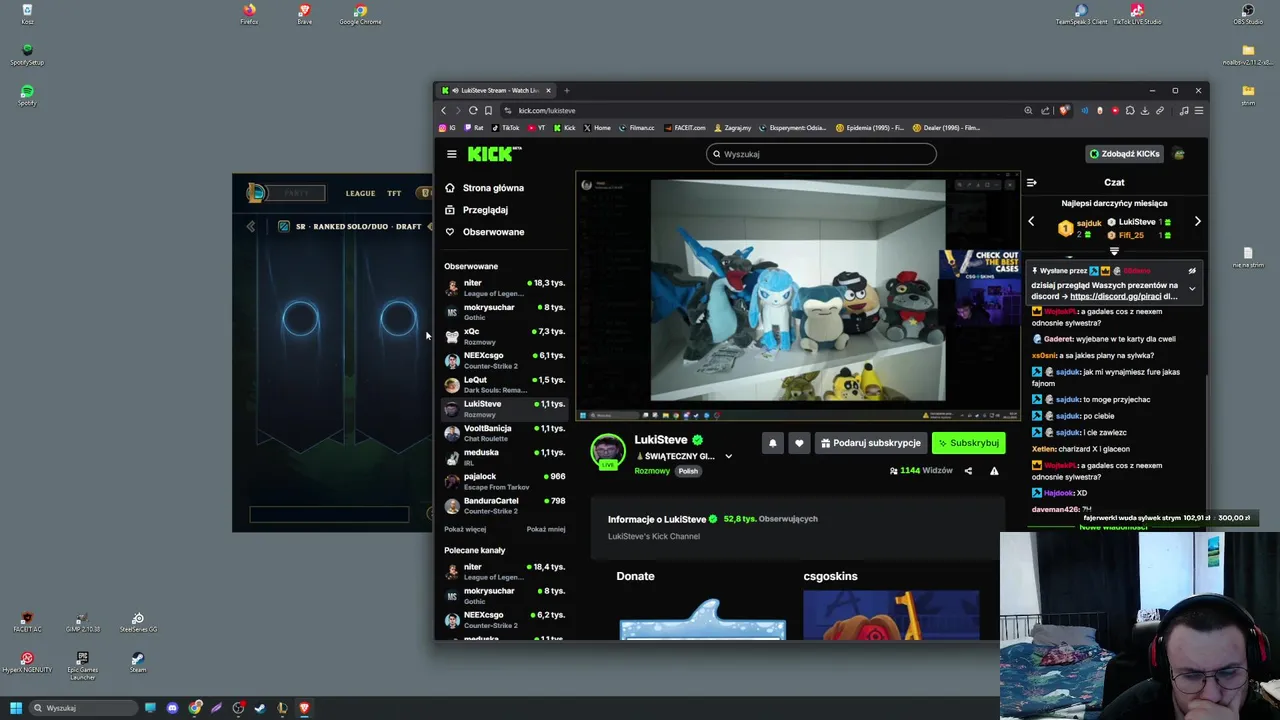Open Brave Shields lion icon
The width and height of the screenshot is (1280, 720).
1064,110
